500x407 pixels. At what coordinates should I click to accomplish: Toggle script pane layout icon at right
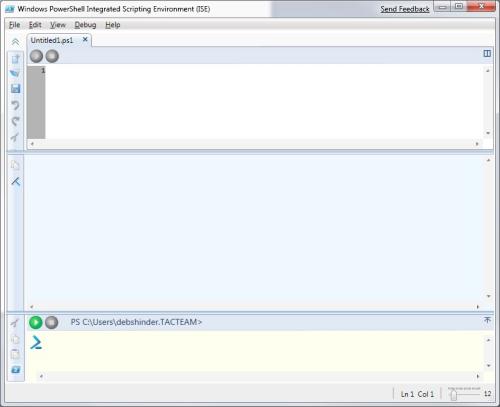(487, 53)
